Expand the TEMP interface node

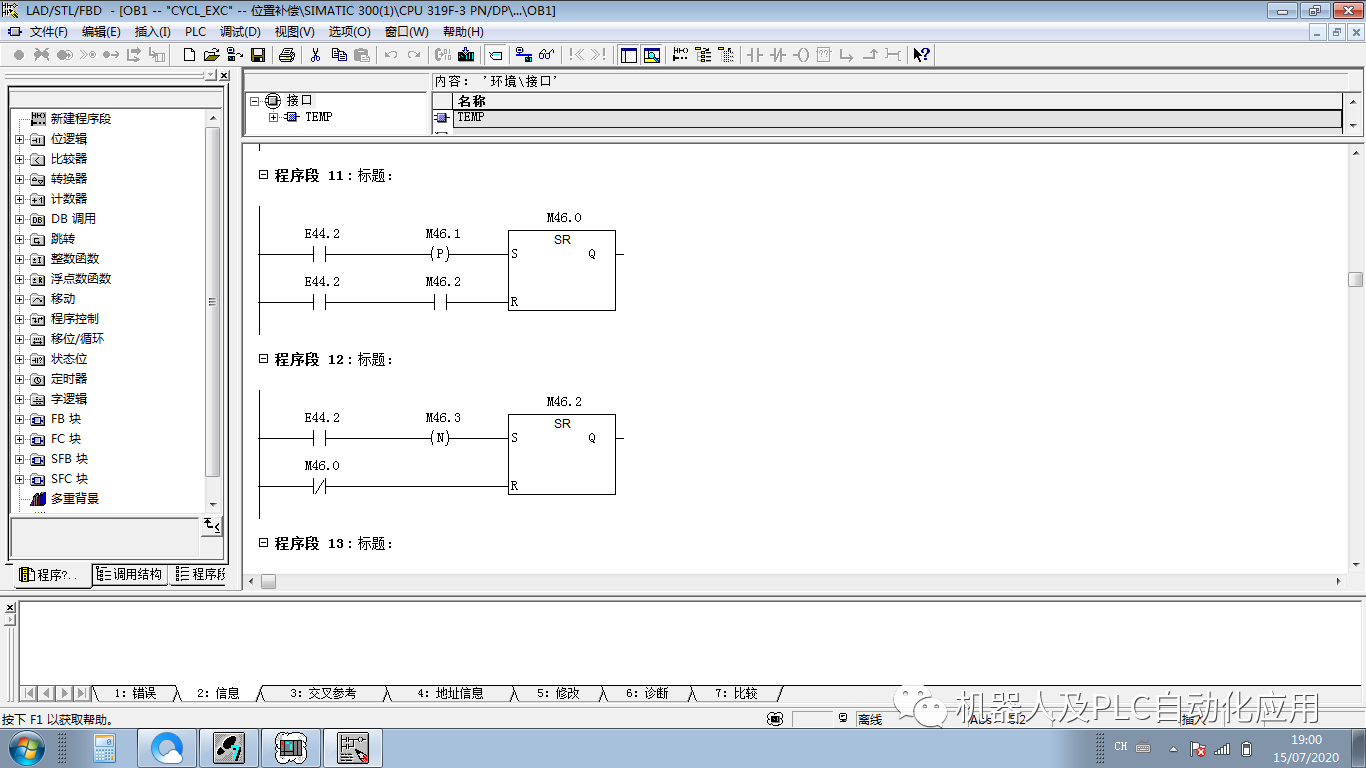point(273,117)
